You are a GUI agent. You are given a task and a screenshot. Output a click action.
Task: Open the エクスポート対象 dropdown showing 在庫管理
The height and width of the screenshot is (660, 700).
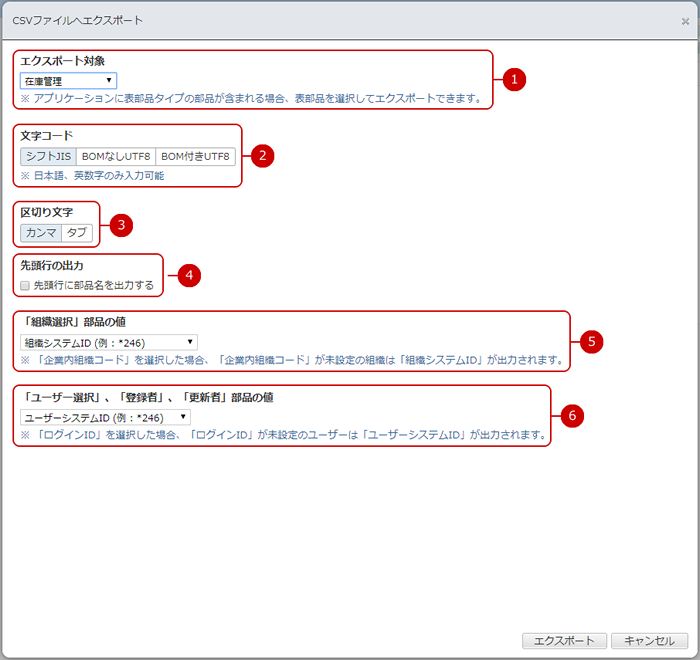68,80
